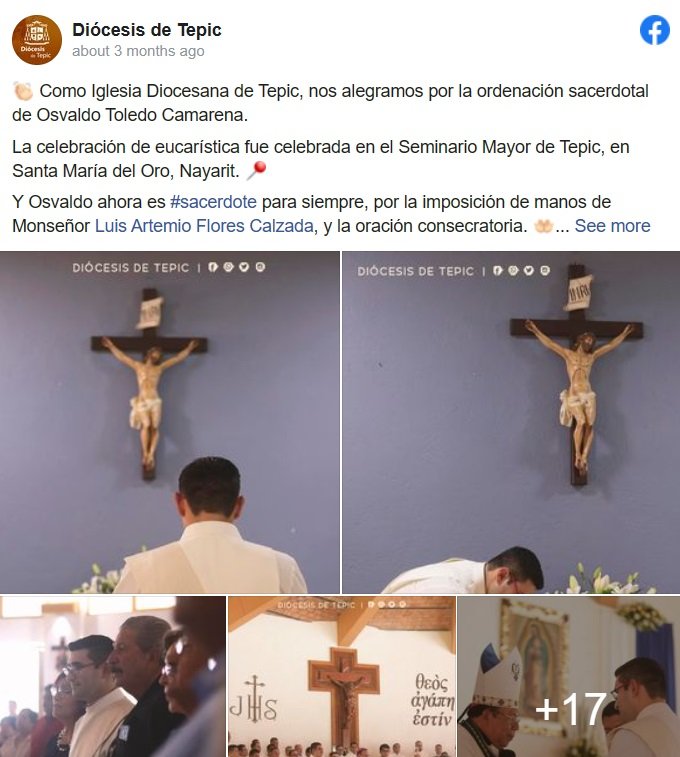
Task: Click the clapping hands emoji
Action: [x=23, y=91]
